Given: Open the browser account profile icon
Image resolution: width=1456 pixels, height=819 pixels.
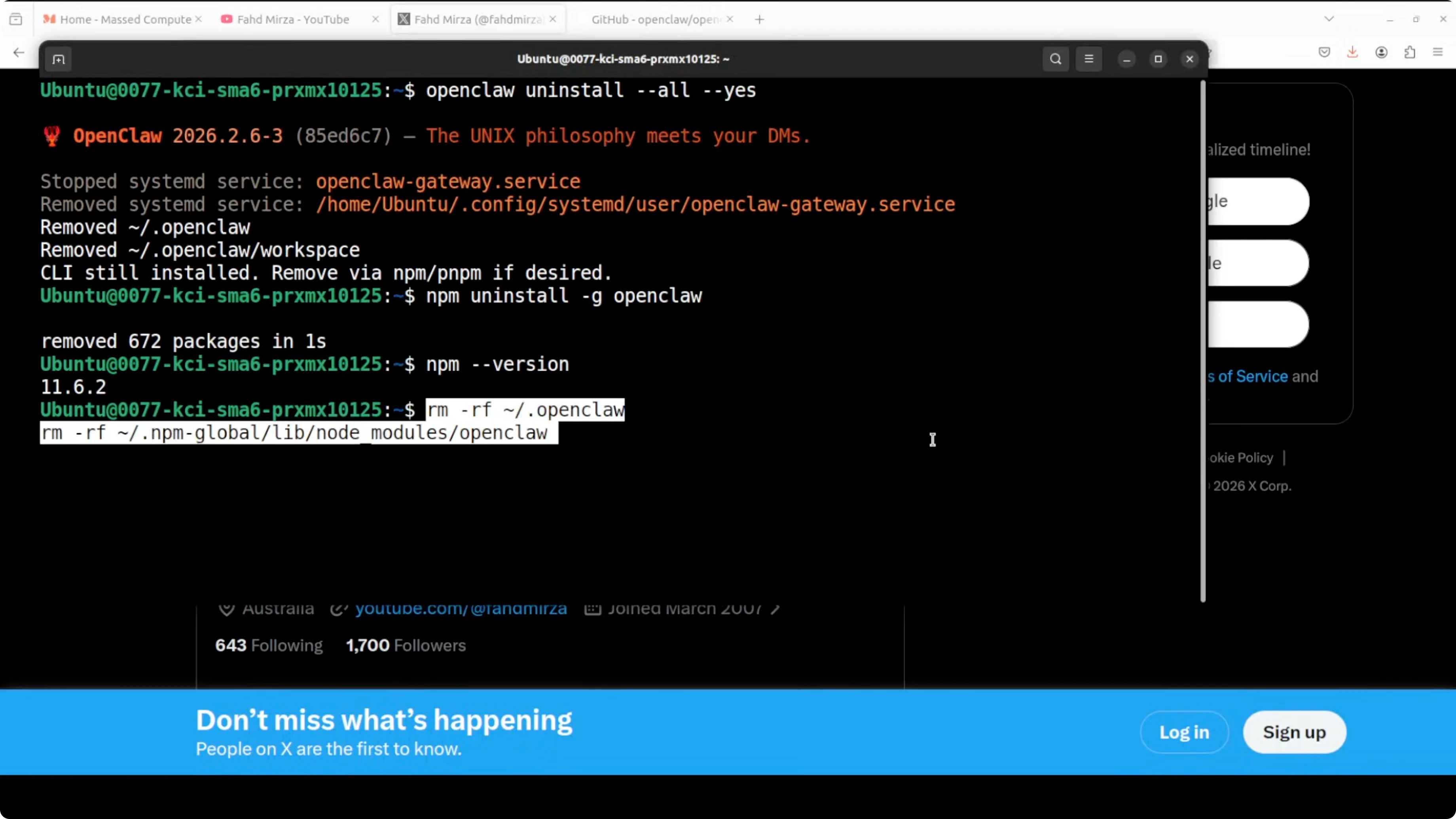Looking at the screenshot, I should tap(1381, 53).
